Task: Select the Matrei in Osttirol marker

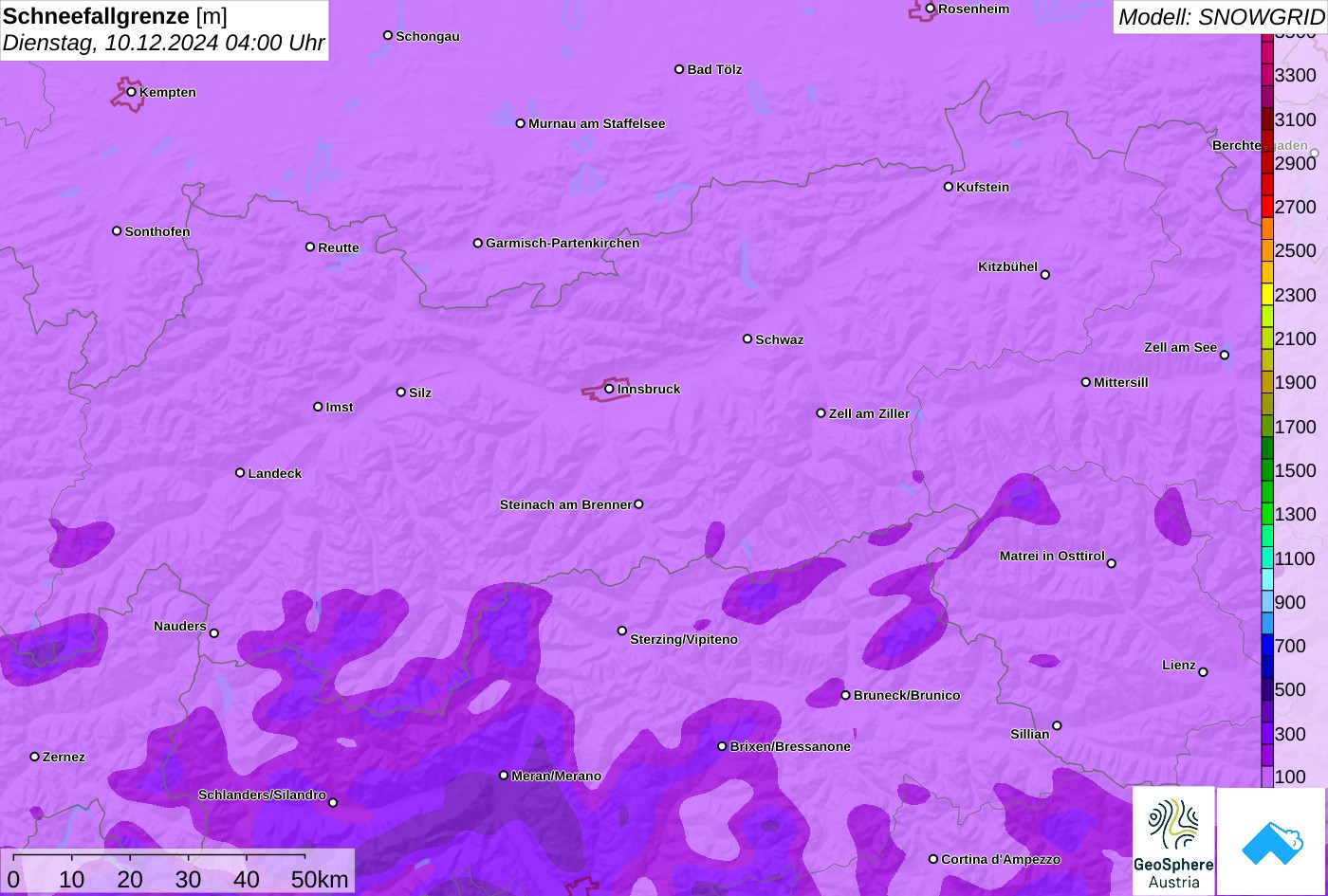Action: 1111,563
